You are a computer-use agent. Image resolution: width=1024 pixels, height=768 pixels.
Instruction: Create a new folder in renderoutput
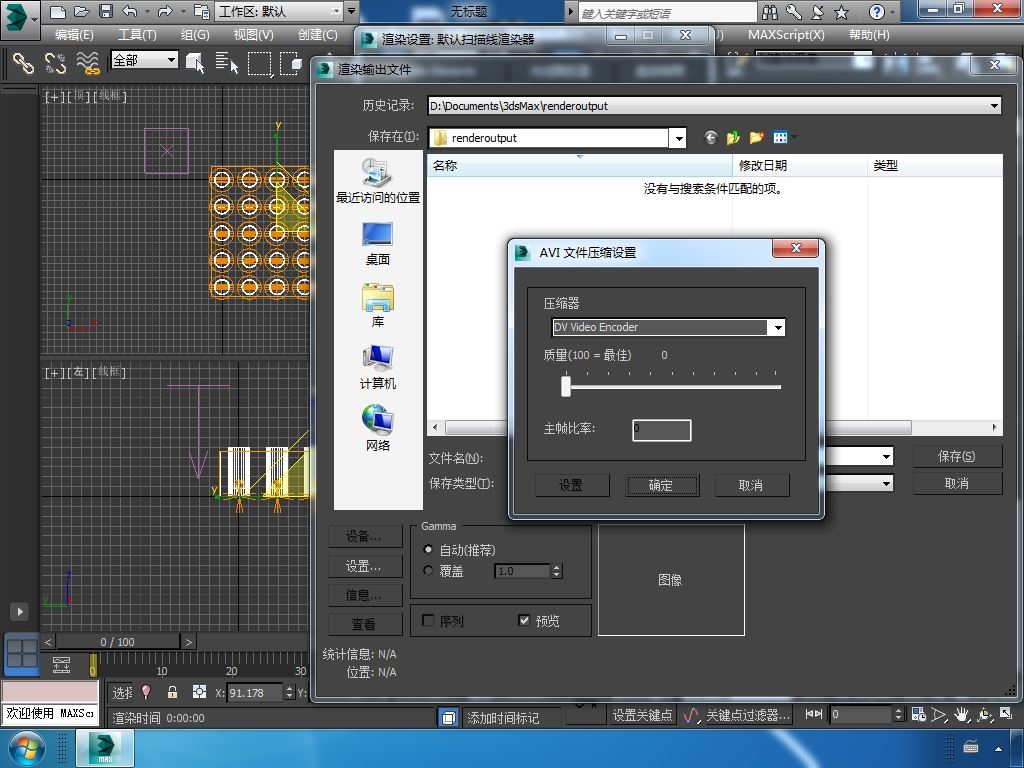pos(756,137)
